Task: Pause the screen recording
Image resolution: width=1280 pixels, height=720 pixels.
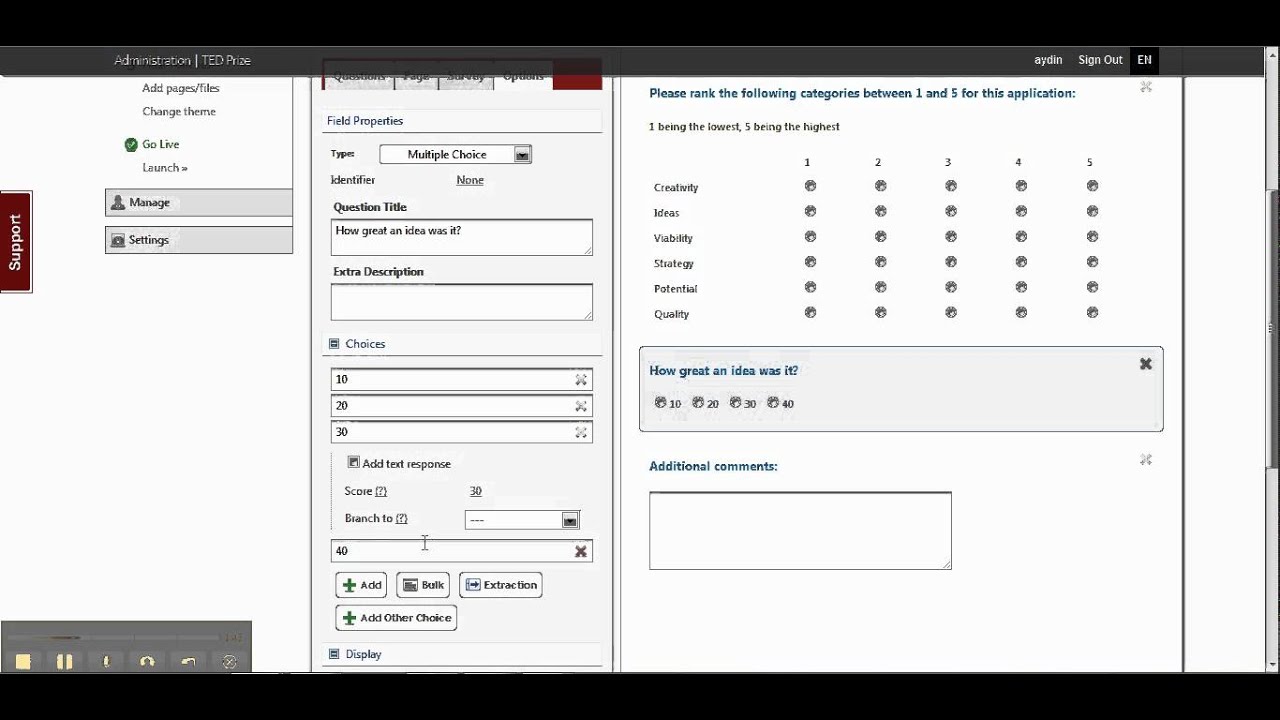Action: pos(64,661)
